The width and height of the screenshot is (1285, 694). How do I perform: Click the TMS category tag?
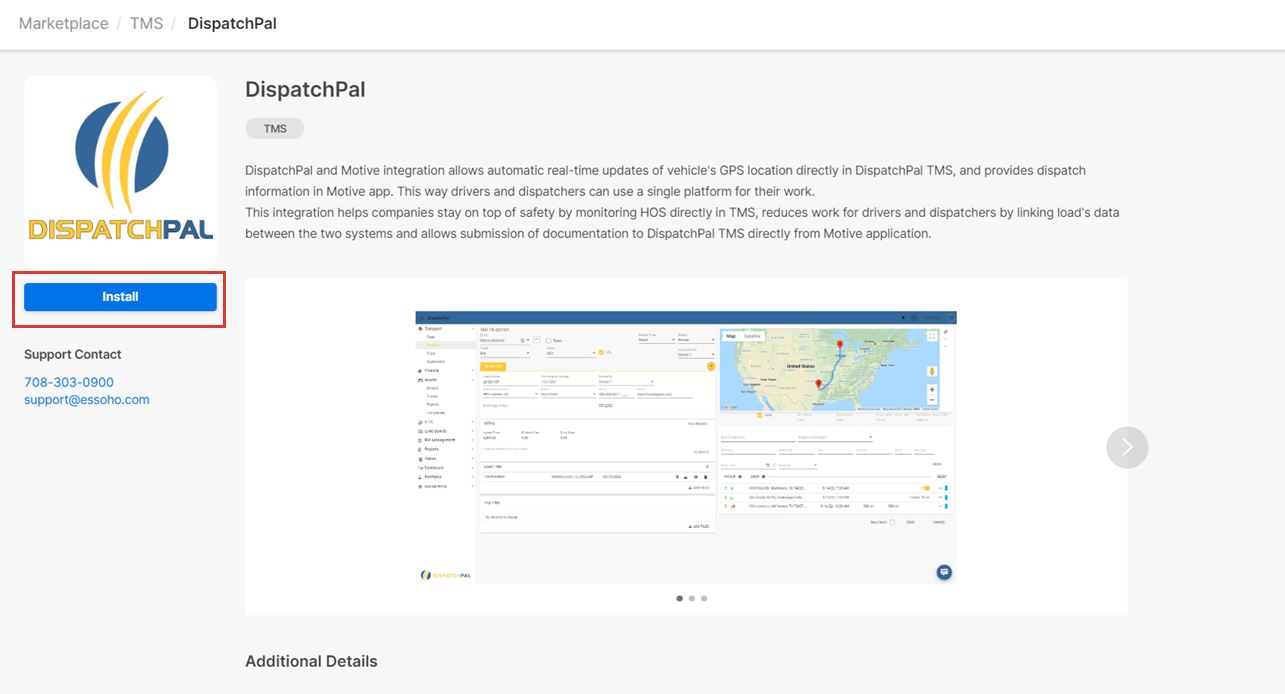[x=275, y=128]
